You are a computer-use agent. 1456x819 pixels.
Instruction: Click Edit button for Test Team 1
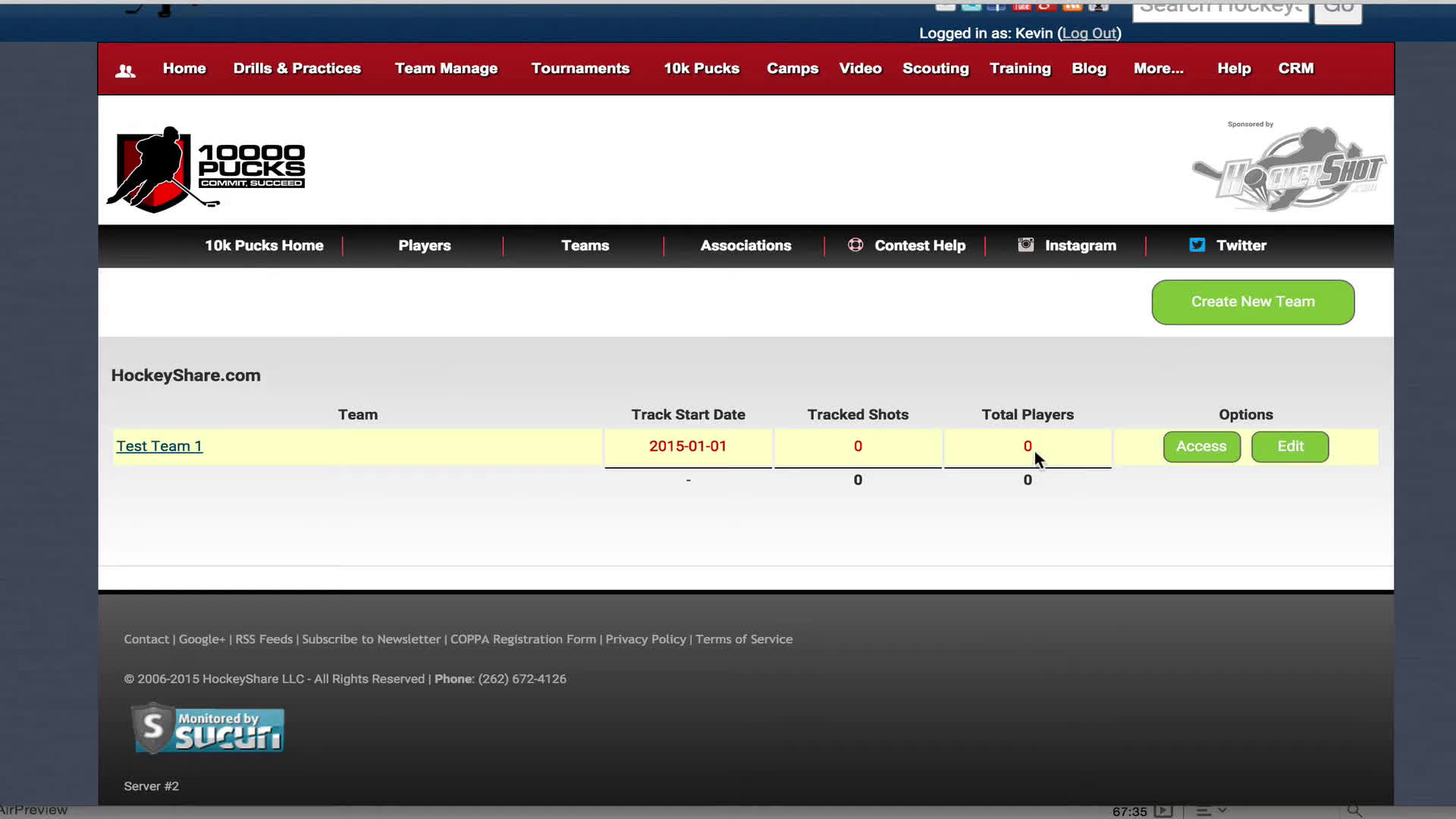coord(1290,447)
